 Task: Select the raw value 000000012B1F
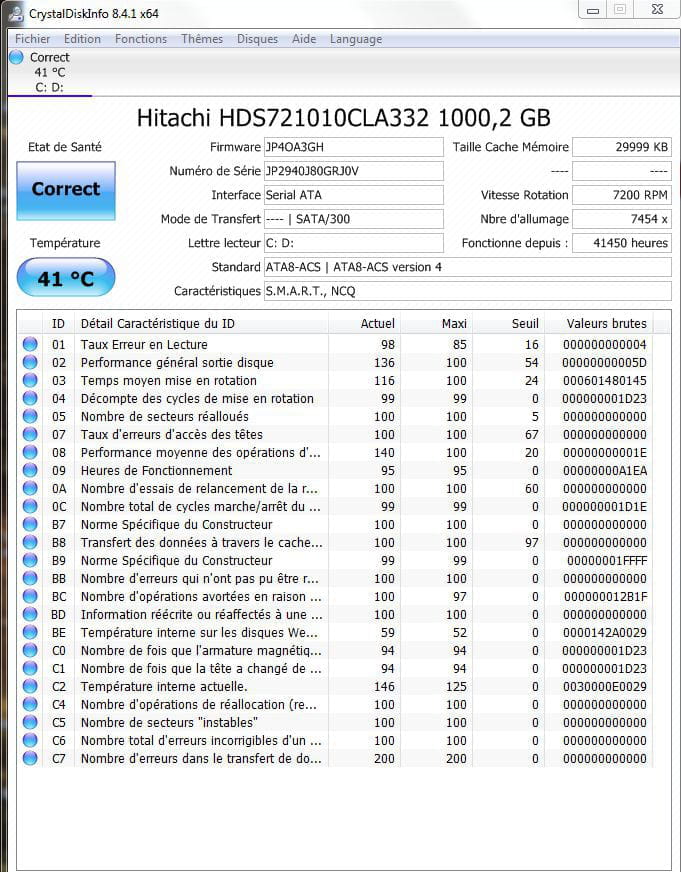click(x=605, y=597)
